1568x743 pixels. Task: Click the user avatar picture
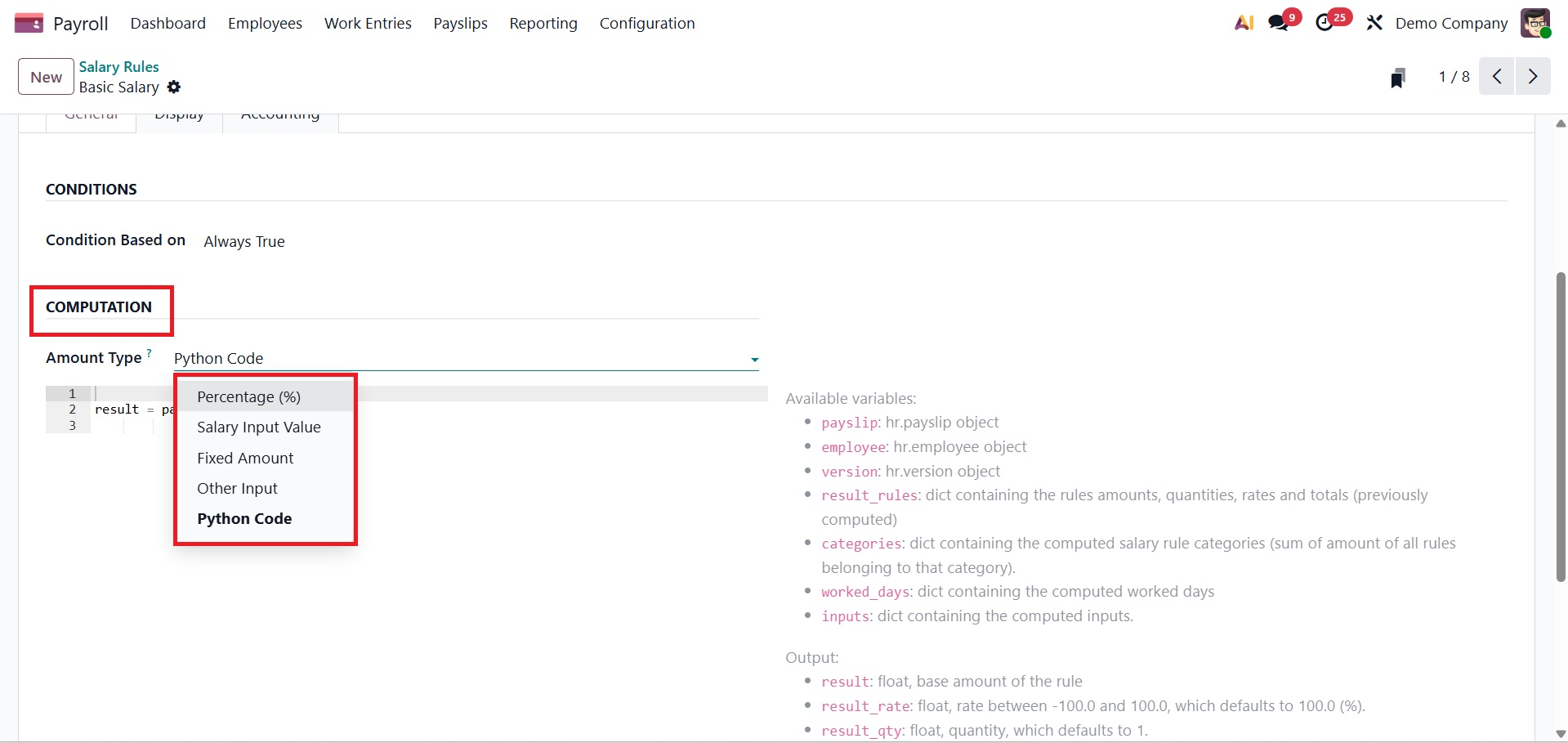pyautogui.click(x=1534, y=23)
